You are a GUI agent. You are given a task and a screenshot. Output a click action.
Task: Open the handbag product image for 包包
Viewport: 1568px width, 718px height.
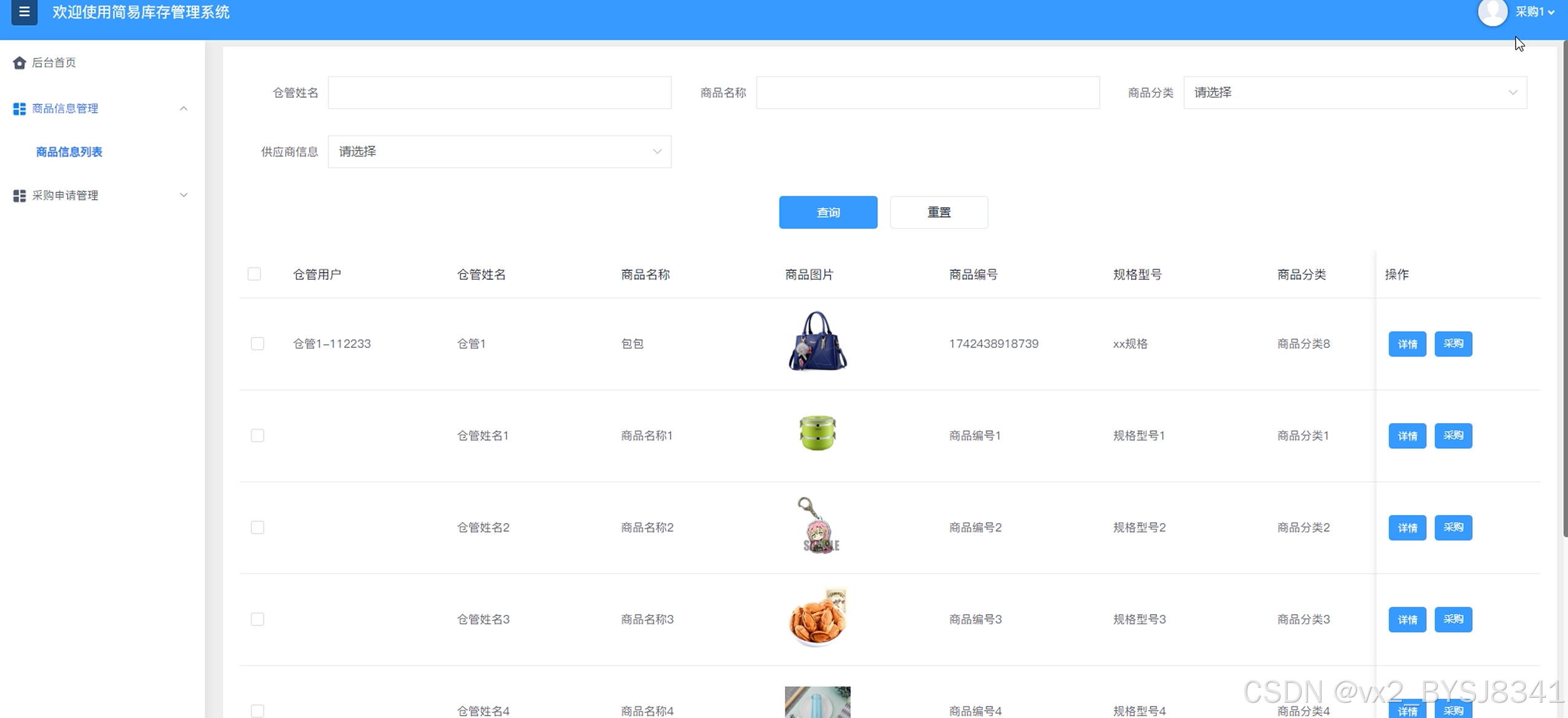[x=817, y=341]
